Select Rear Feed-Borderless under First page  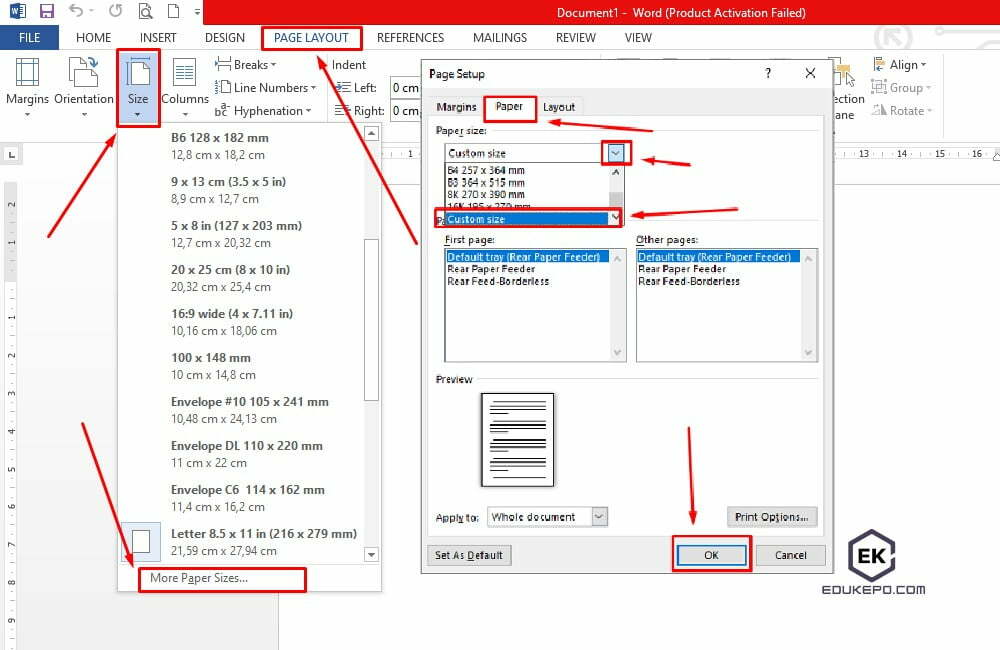point(527,281)
